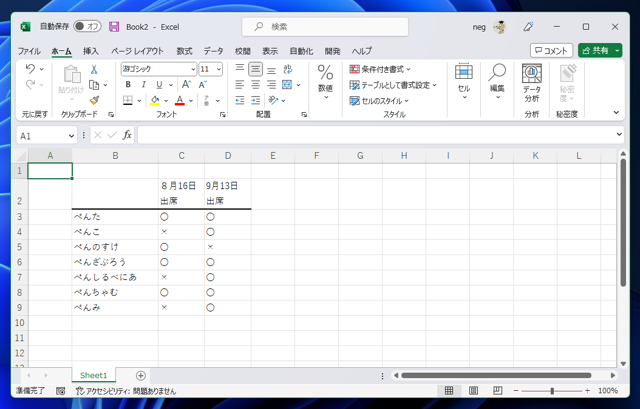The image size is (640, 409).
Task: Click the Comments button
Action: (x=551, y=51)
